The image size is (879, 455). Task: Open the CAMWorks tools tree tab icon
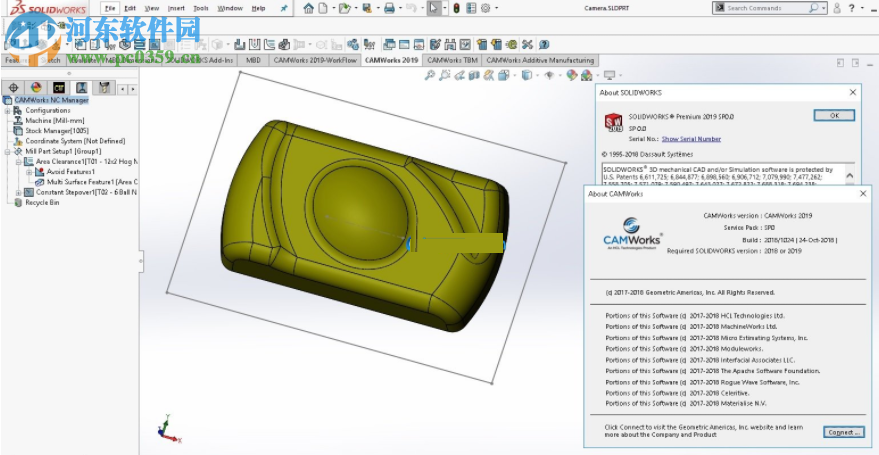pyautogui.click(x=104, y=88)
